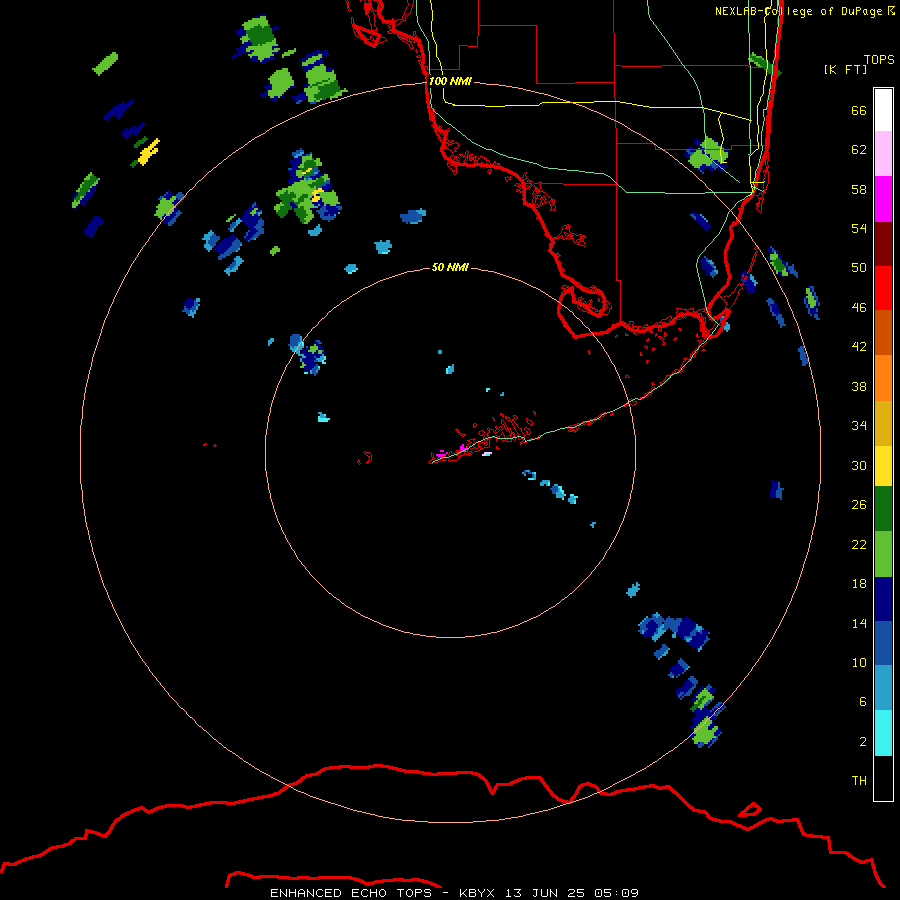The width and height of the screenshot is (900, 900).
Task: Select the 22 value on the legend
Action: coord(859,544)
